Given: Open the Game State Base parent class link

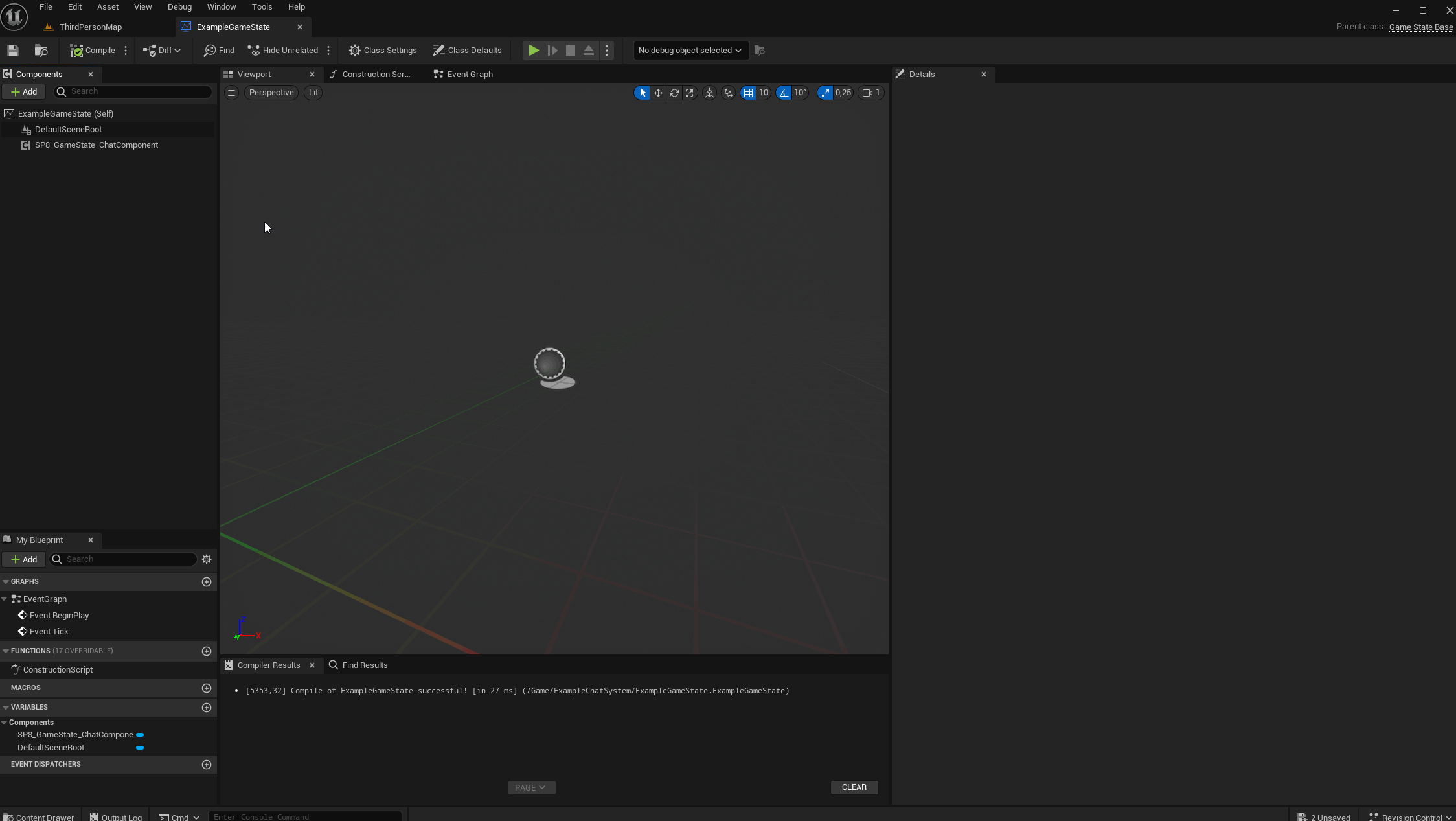Looking at the screenshot, I should (x=1420, y=27).
